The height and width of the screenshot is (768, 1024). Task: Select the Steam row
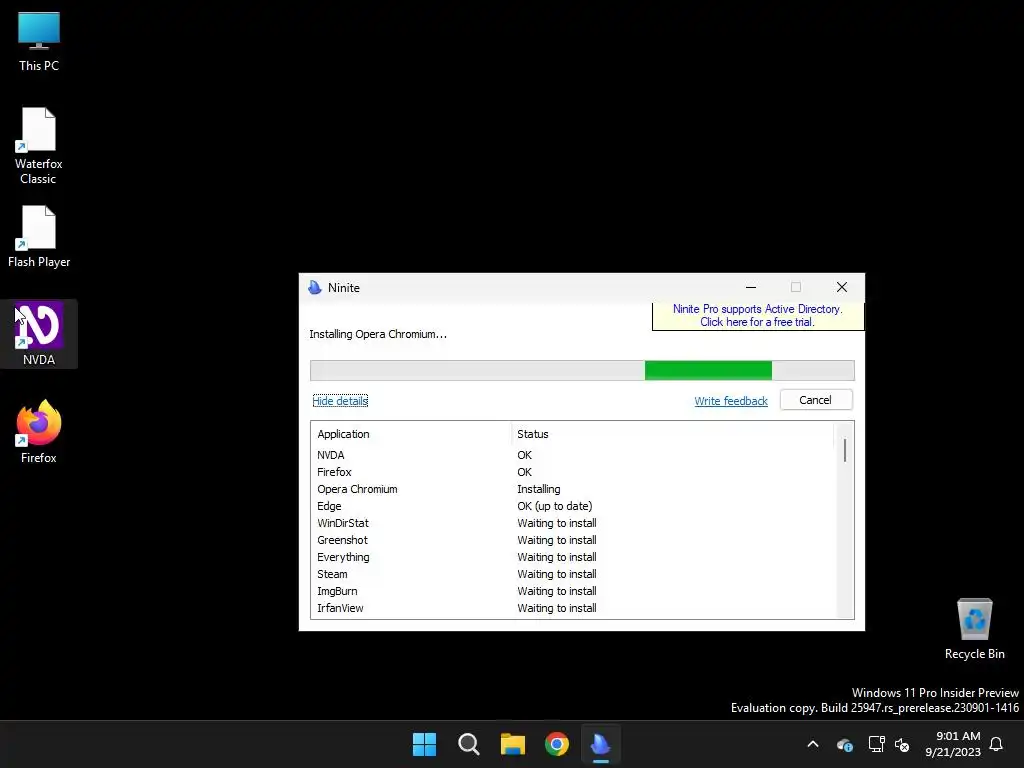(573, 573)
